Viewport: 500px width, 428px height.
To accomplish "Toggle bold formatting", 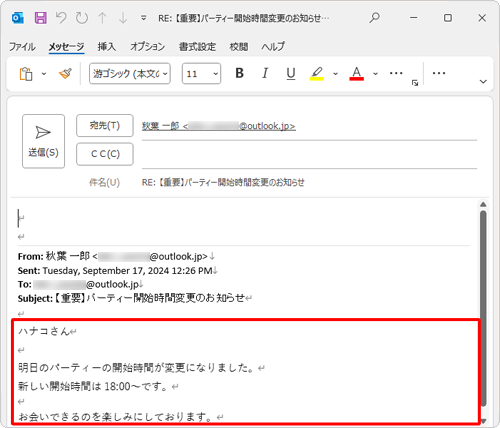I will pyautogui.click(x=239, y=73).
